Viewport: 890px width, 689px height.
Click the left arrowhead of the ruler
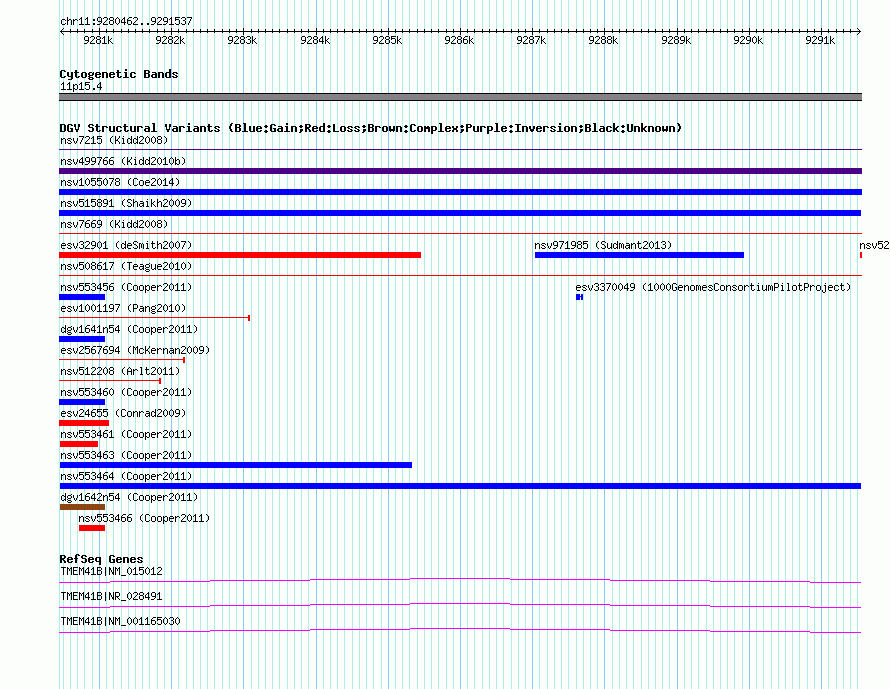tap(62, 31)
